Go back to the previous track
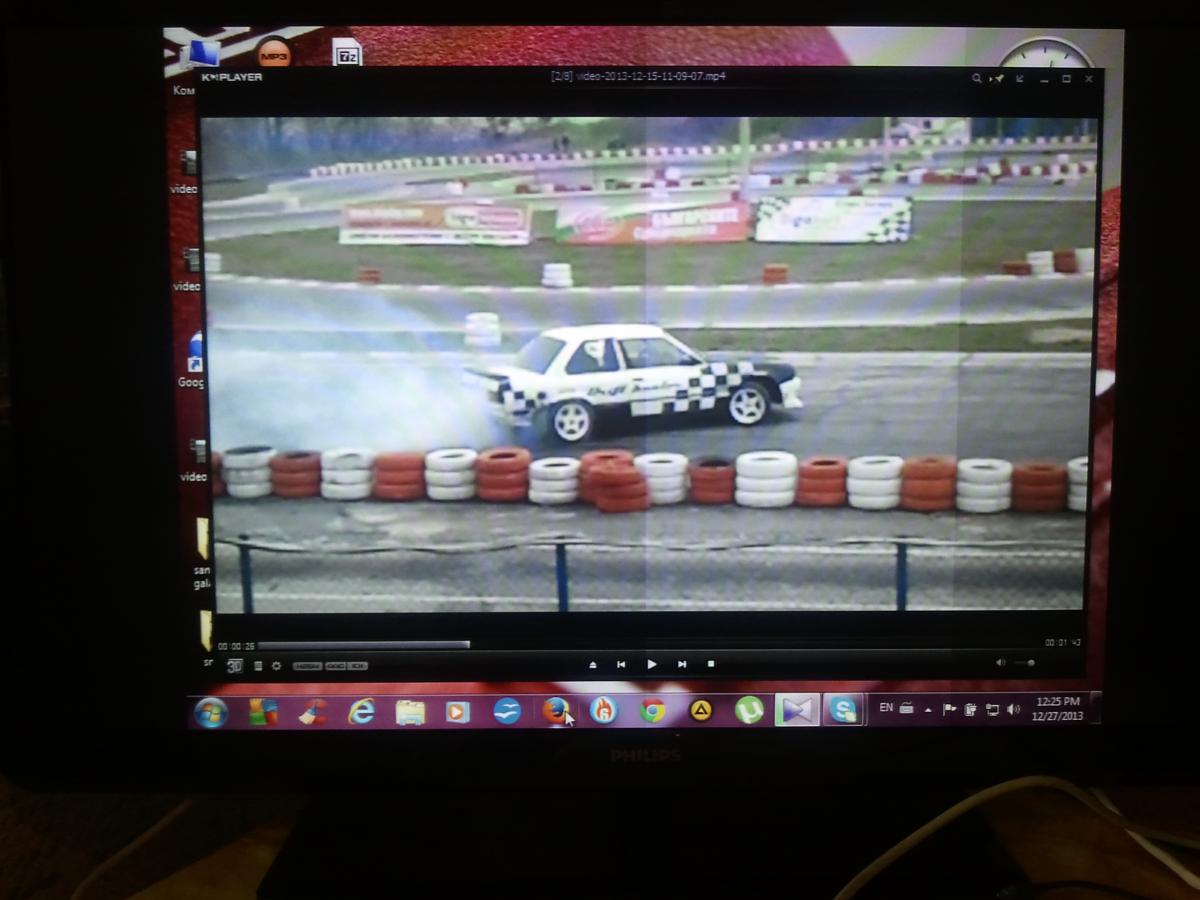This screenshot has width=1200, height=900. 621,664
